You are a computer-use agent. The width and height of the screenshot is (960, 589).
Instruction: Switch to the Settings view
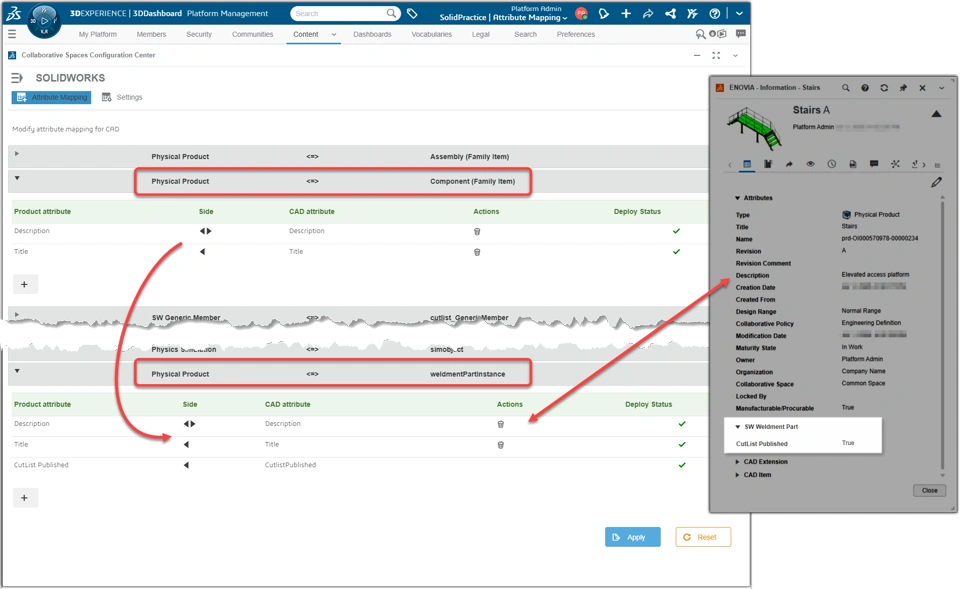(x=122, y=97)
